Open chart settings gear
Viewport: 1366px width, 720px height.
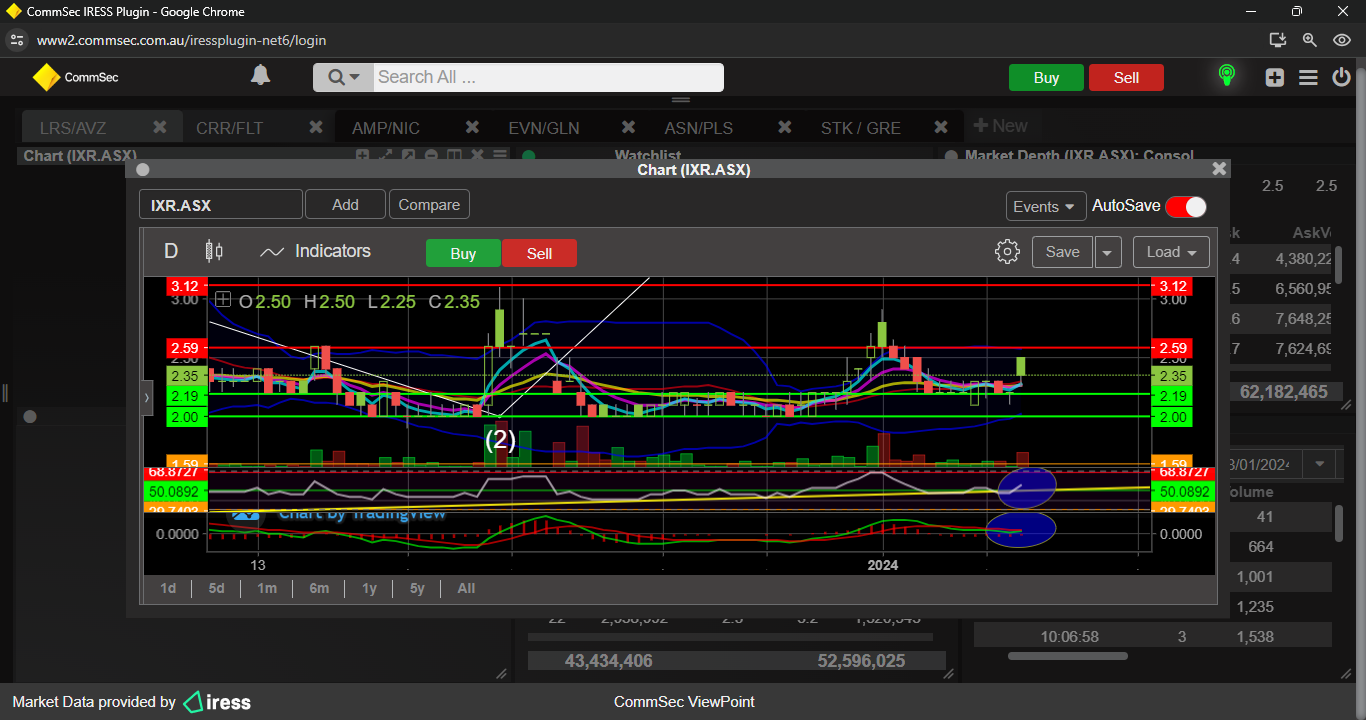(x=1007, y=251)
